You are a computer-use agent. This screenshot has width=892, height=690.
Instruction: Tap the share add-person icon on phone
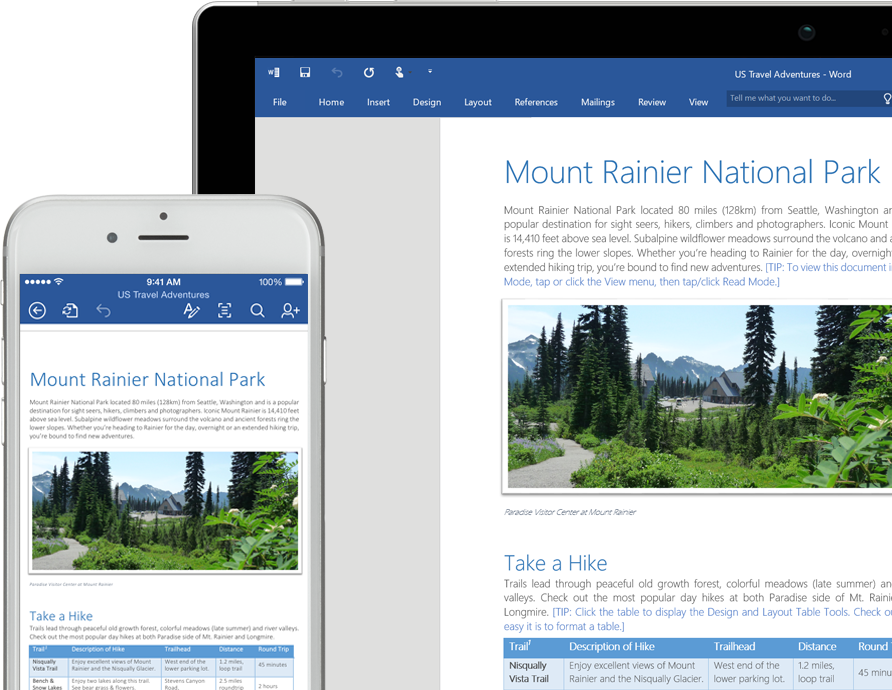(x=290, y=311)
